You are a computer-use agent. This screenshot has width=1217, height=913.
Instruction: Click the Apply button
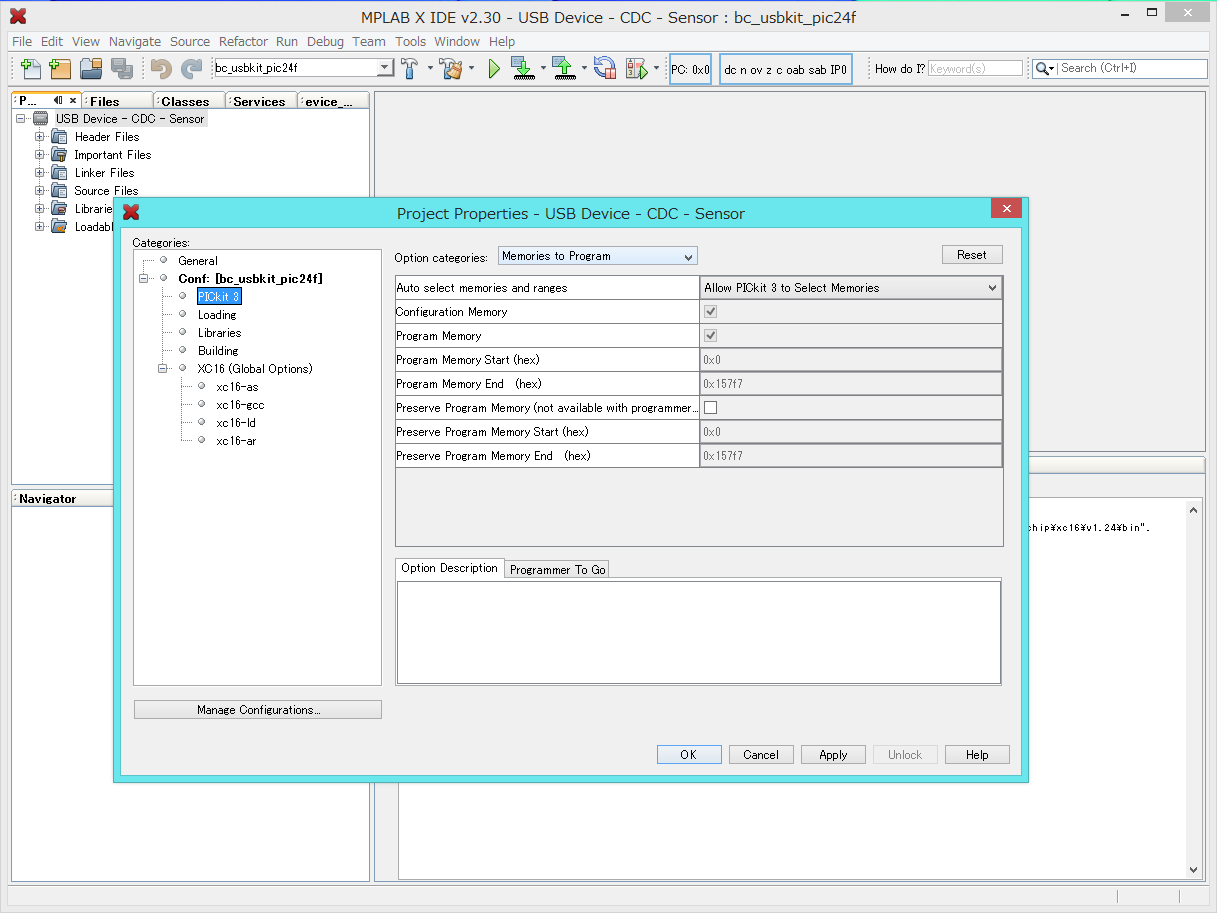pos(833,755)
